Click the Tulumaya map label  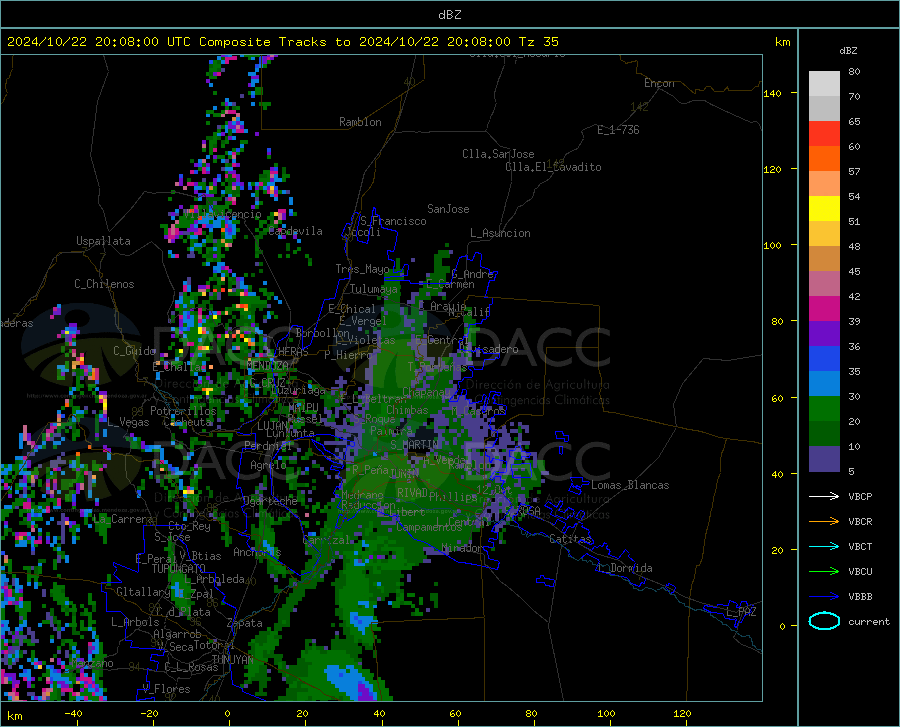click(374, 289)
